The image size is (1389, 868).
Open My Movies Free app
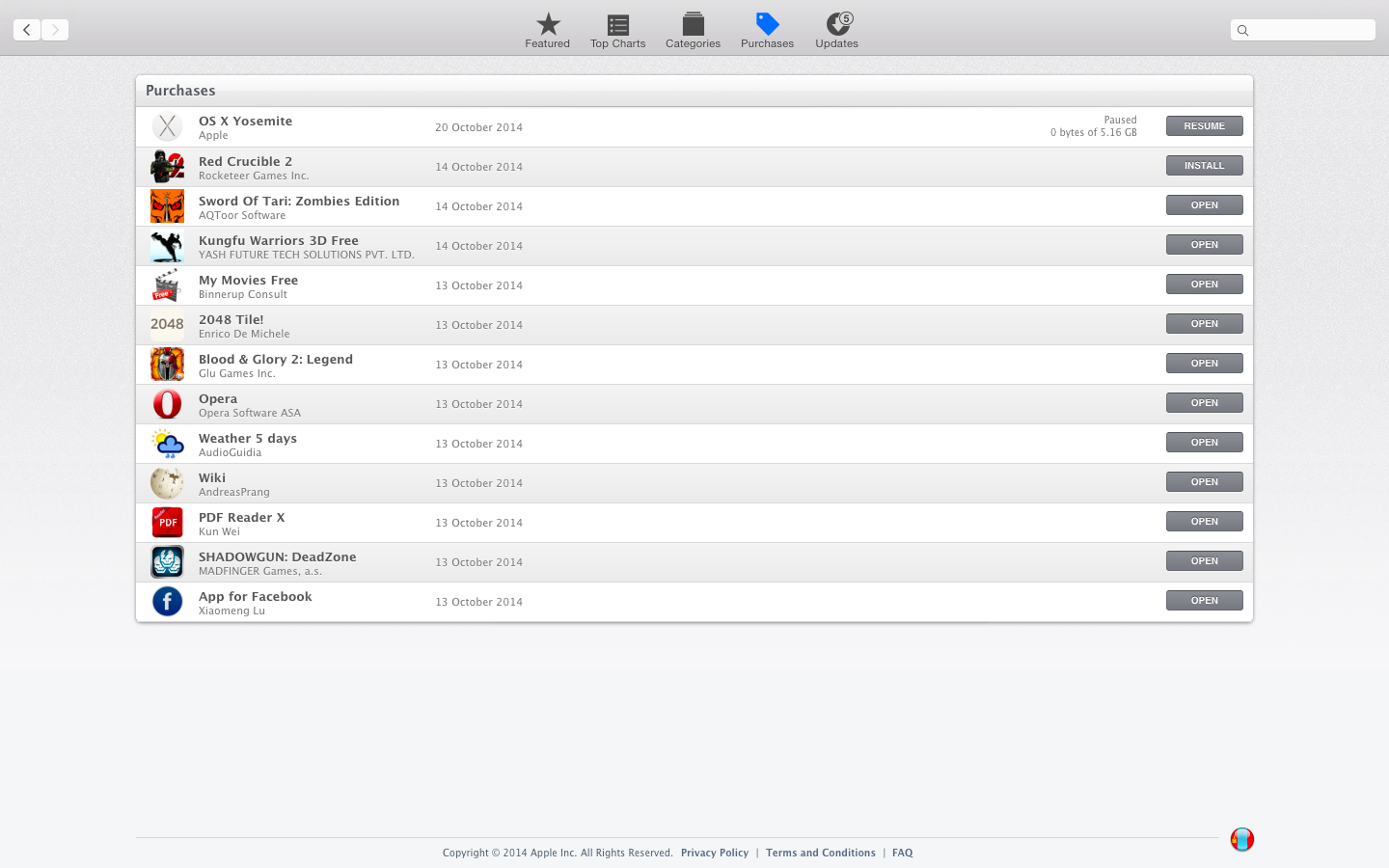(1204, 285)
